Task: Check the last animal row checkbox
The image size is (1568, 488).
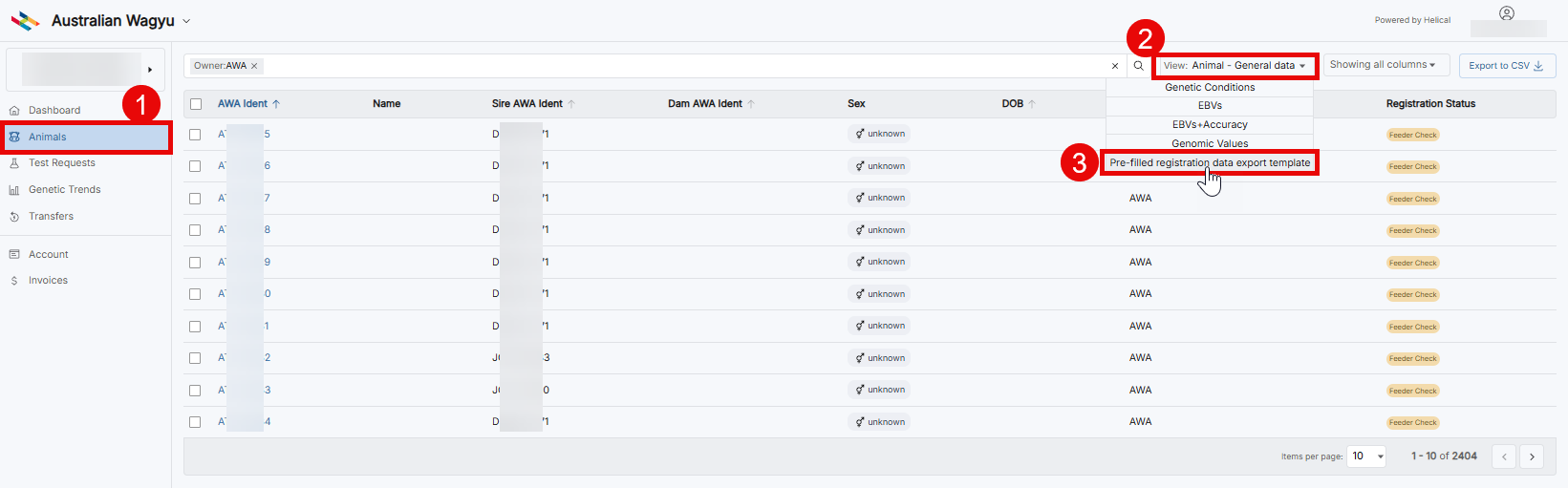Action: pos(195,422)
